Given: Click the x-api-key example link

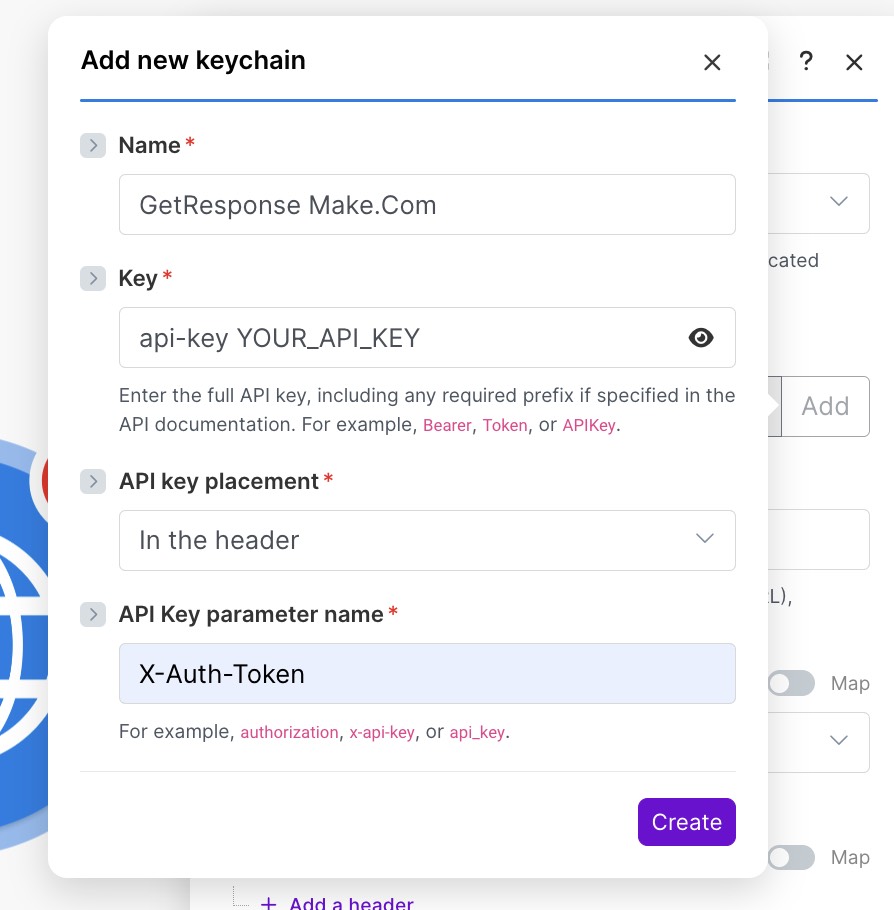Looking at the screenshot, I should 381,732.
